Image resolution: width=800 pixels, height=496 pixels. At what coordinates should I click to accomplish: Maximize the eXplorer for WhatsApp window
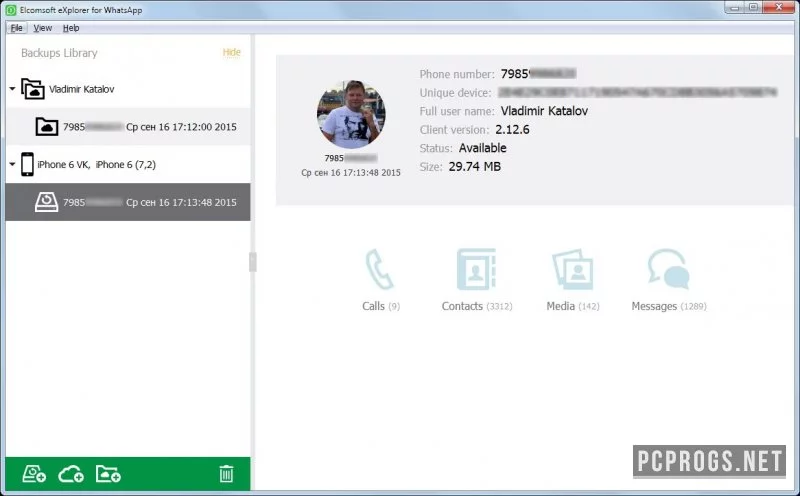(x=754, y=7)
